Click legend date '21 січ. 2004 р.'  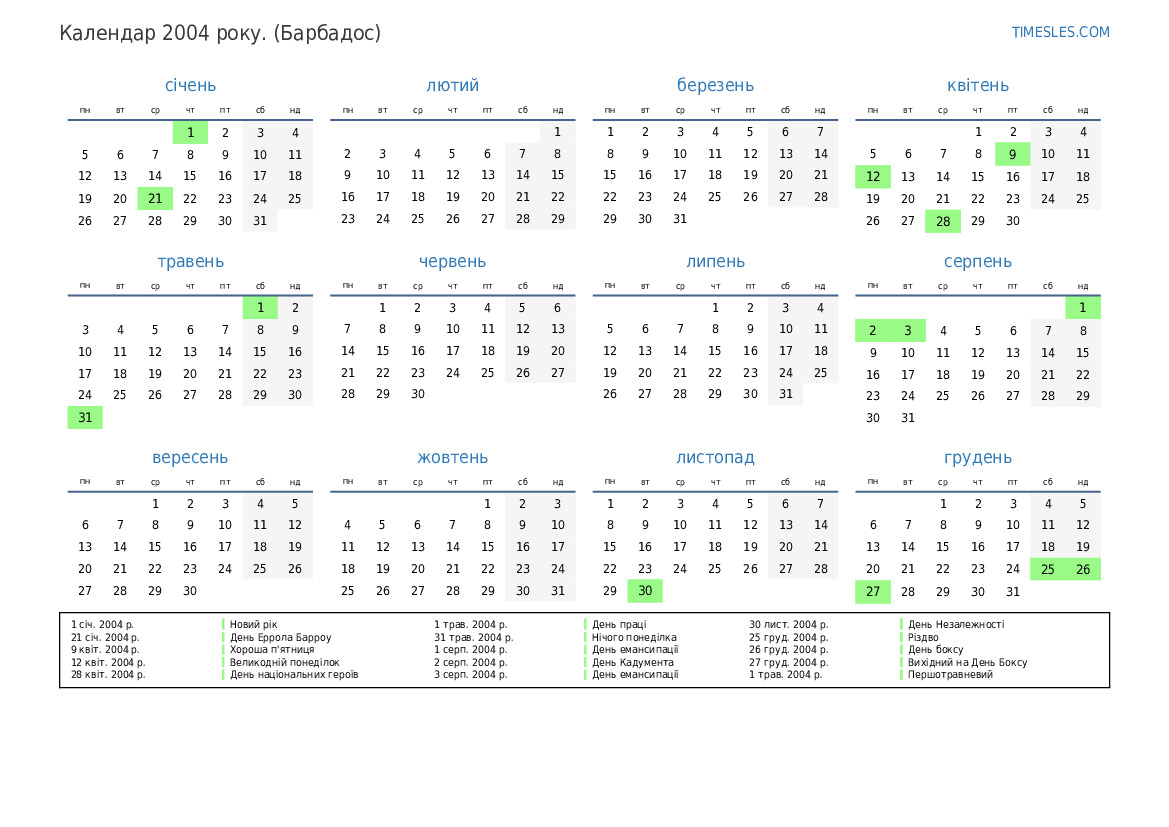105,637
